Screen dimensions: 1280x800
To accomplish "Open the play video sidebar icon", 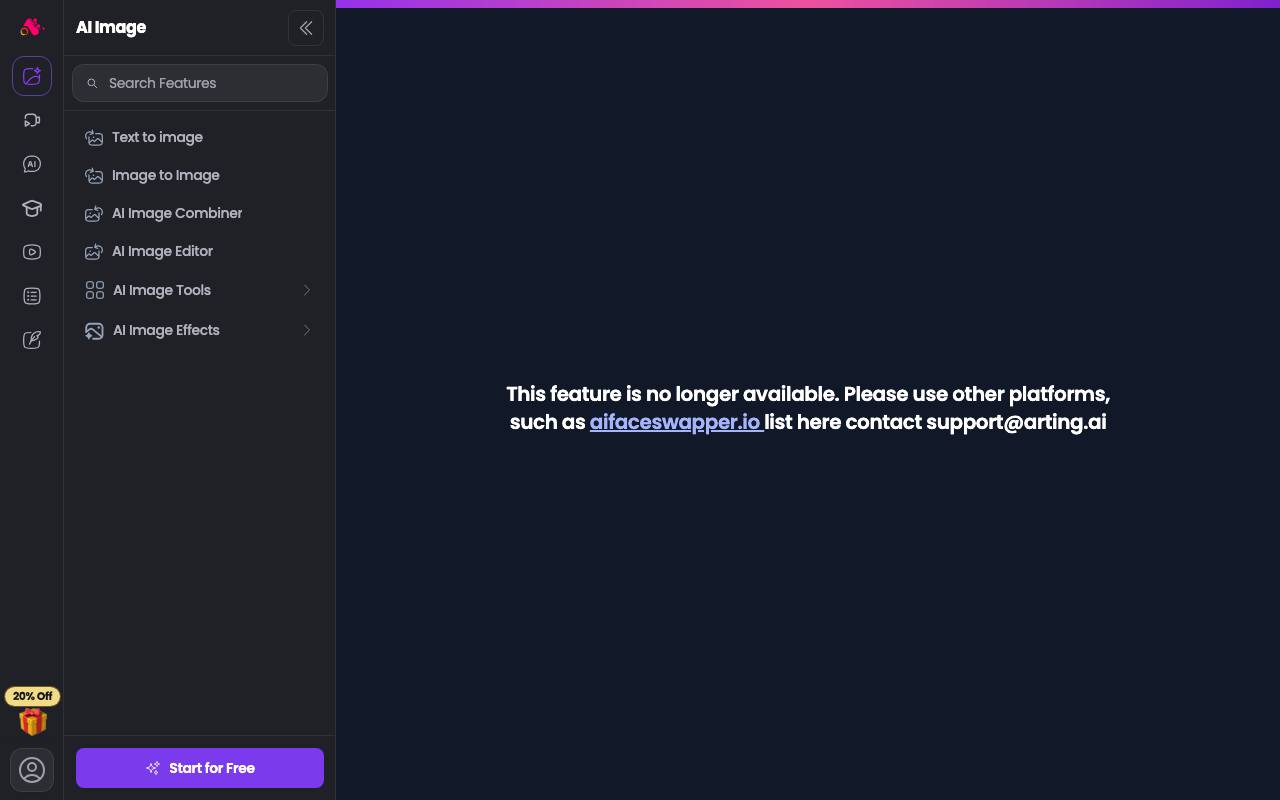I will (32, 252).
